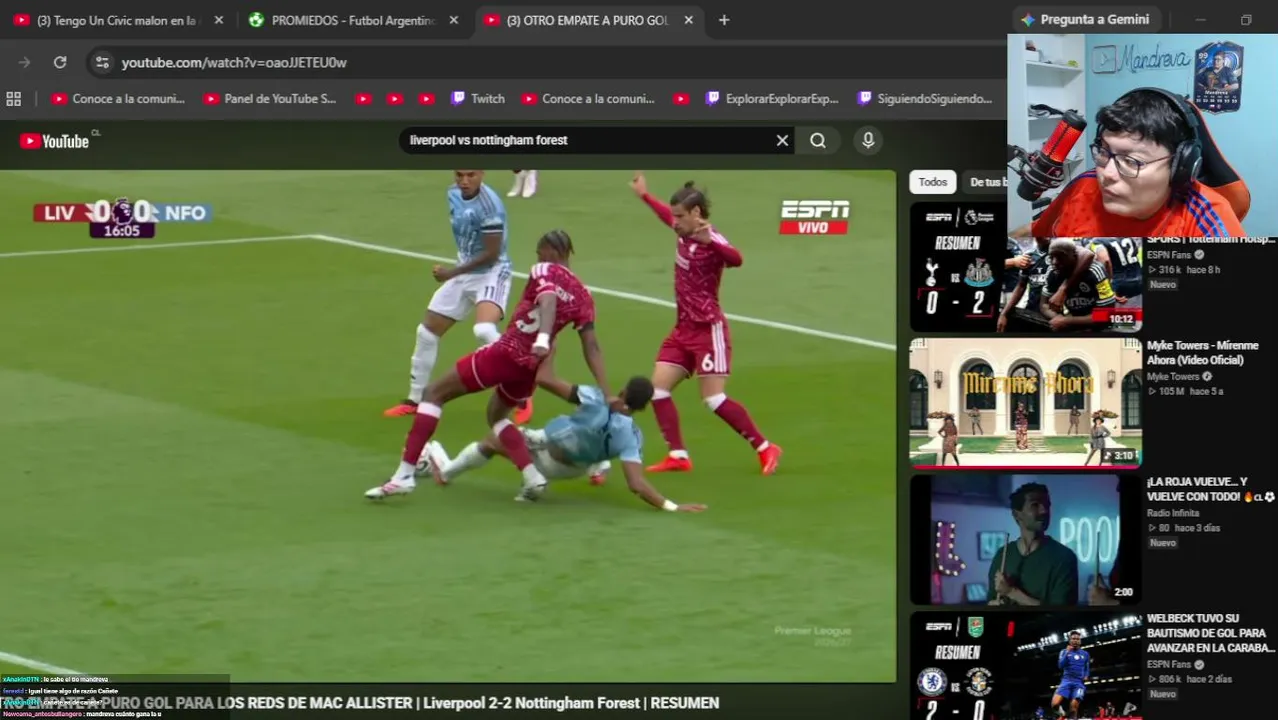Start voice search with the microphone icon
The height and width of the screenshot is (720, 1278).
(868, 141)
